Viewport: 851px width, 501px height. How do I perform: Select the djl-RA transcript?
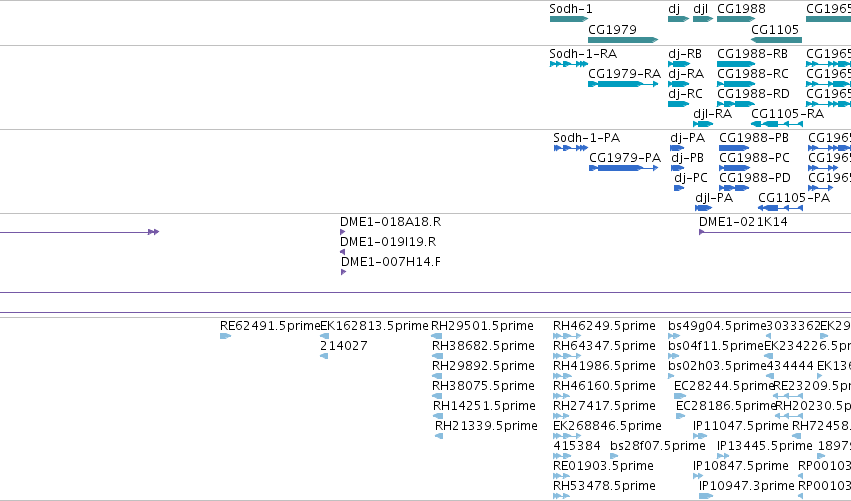pos(703,124)
